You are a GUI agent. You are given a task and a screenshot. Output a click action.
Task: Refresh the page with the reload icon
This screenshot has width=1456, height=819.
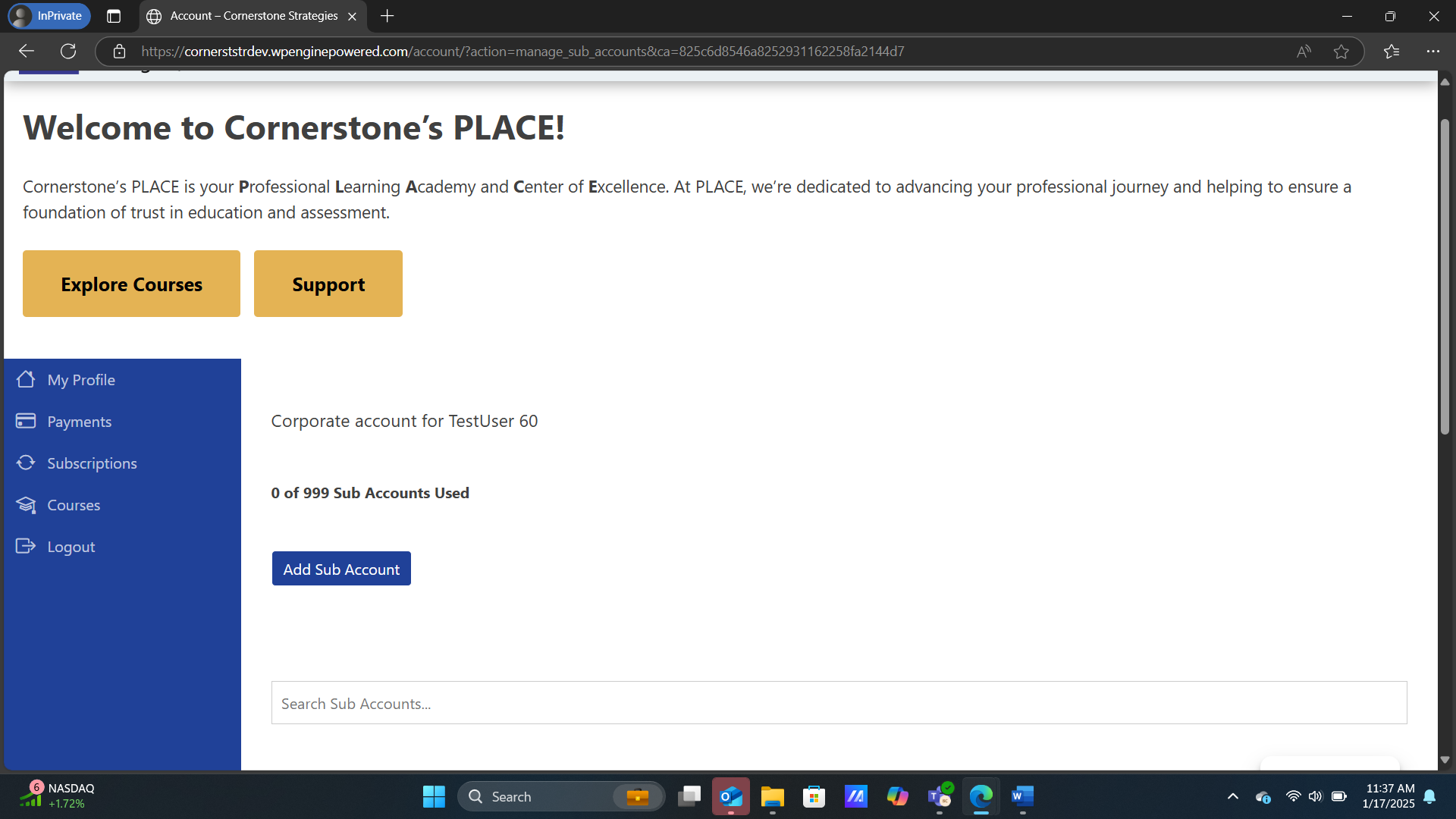[68, 51]
